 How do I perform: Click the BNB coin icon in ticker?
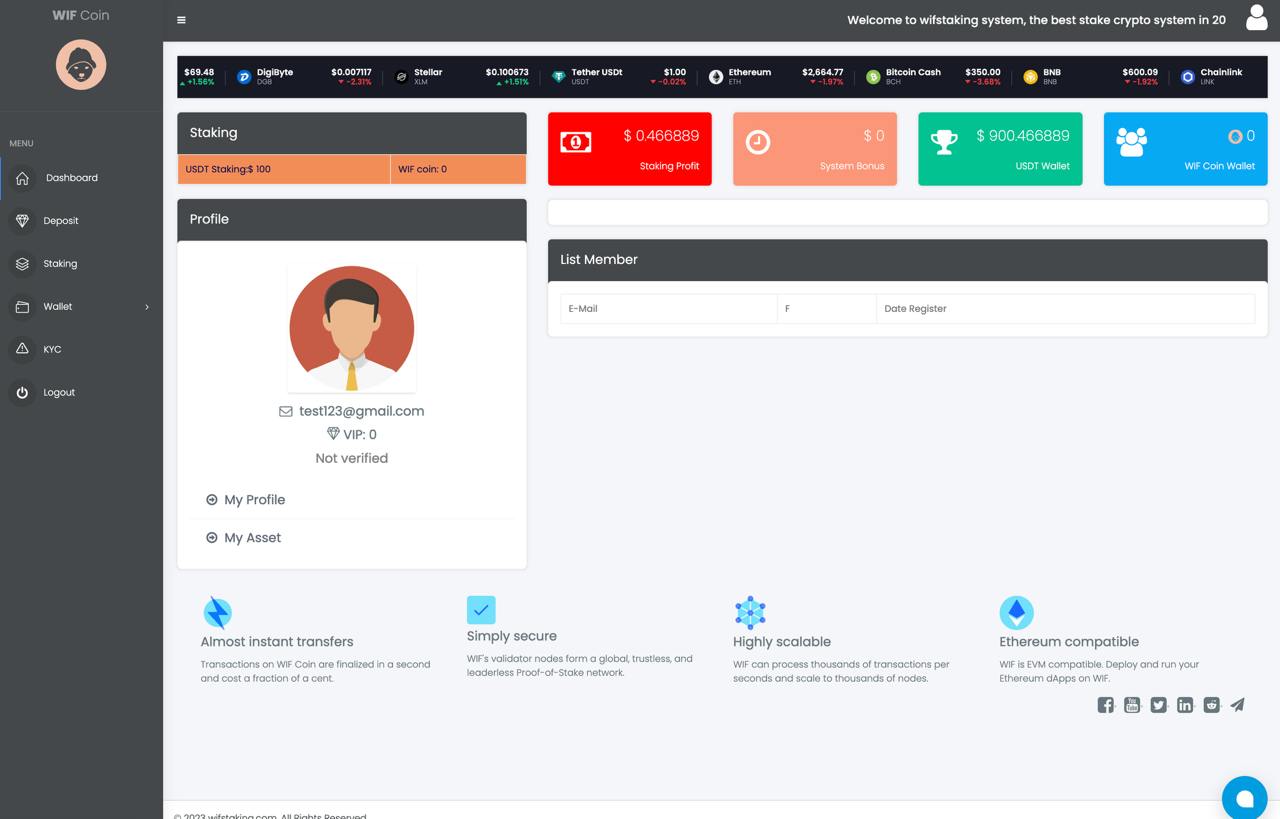point(1030,77)
